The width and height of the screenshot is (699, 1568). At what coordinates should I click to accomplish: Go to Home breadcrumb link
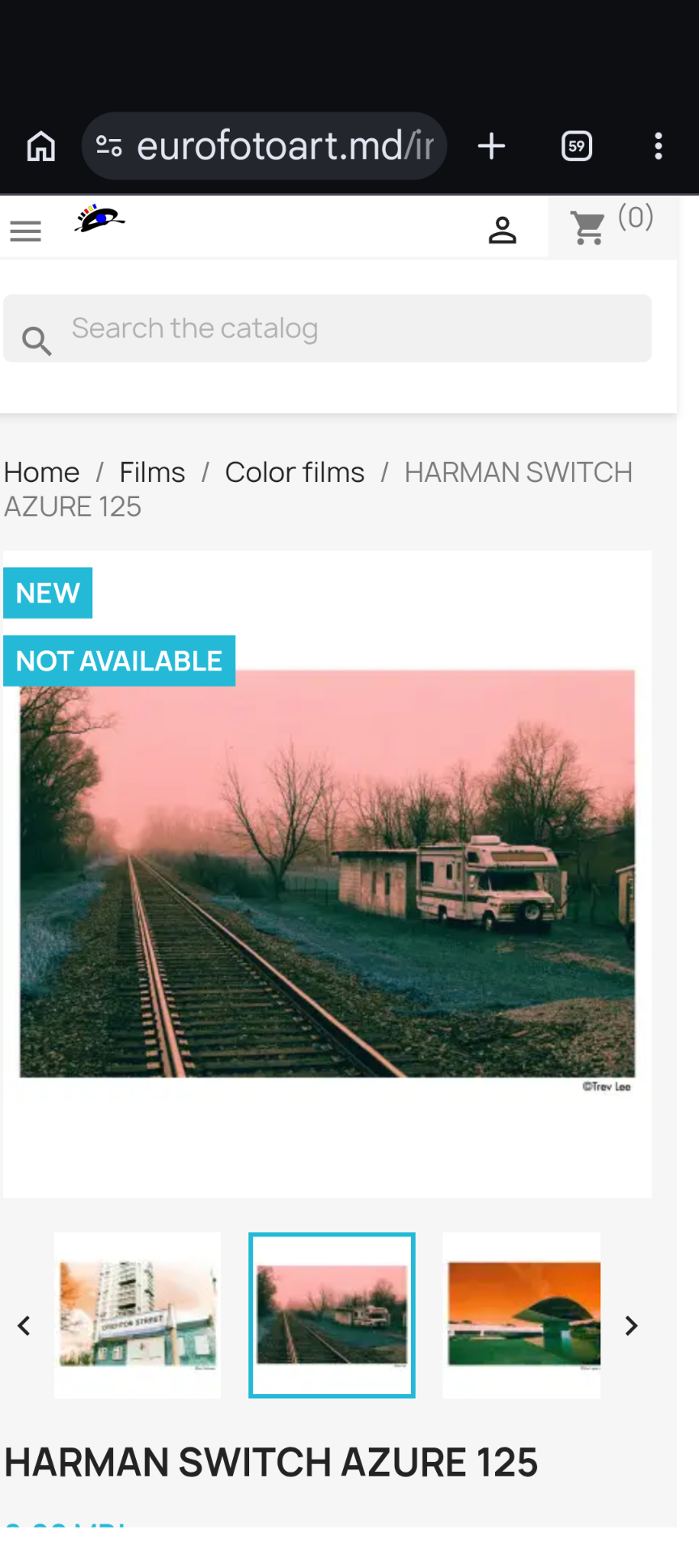pos(42,472)
